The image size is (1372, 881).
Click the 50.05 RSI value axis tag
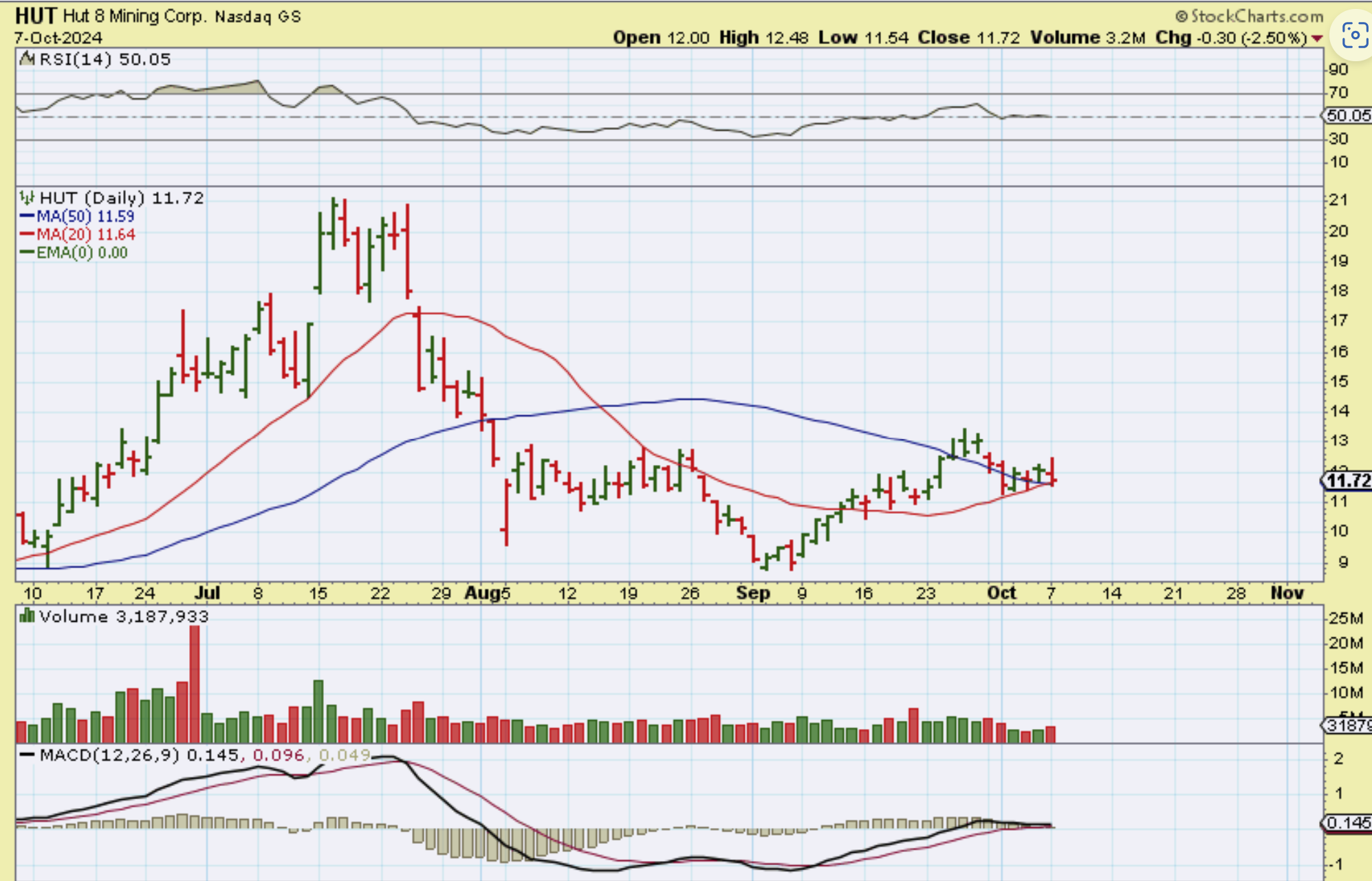tap(1347, 116)
